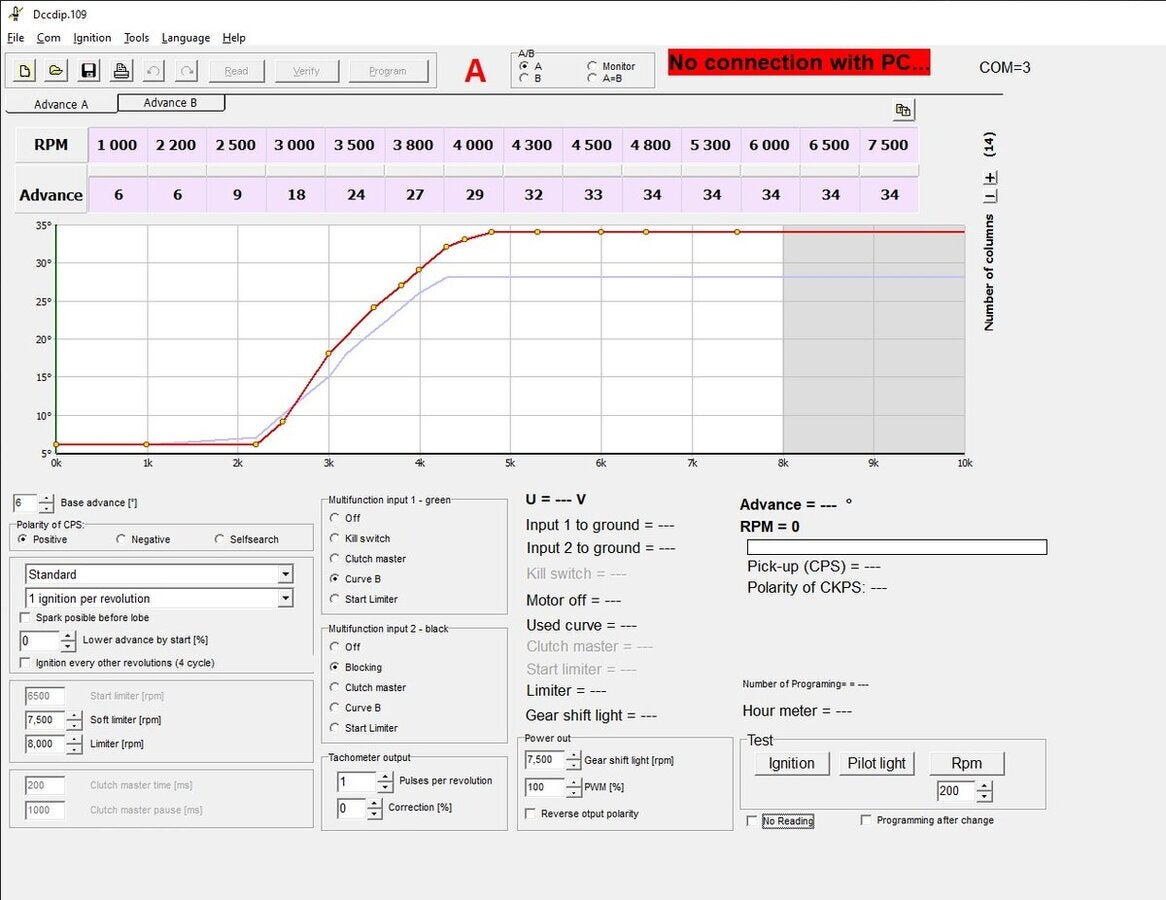Increase number of columns with the plus control
Screen dimensions: 1166x900
(990, 178)
